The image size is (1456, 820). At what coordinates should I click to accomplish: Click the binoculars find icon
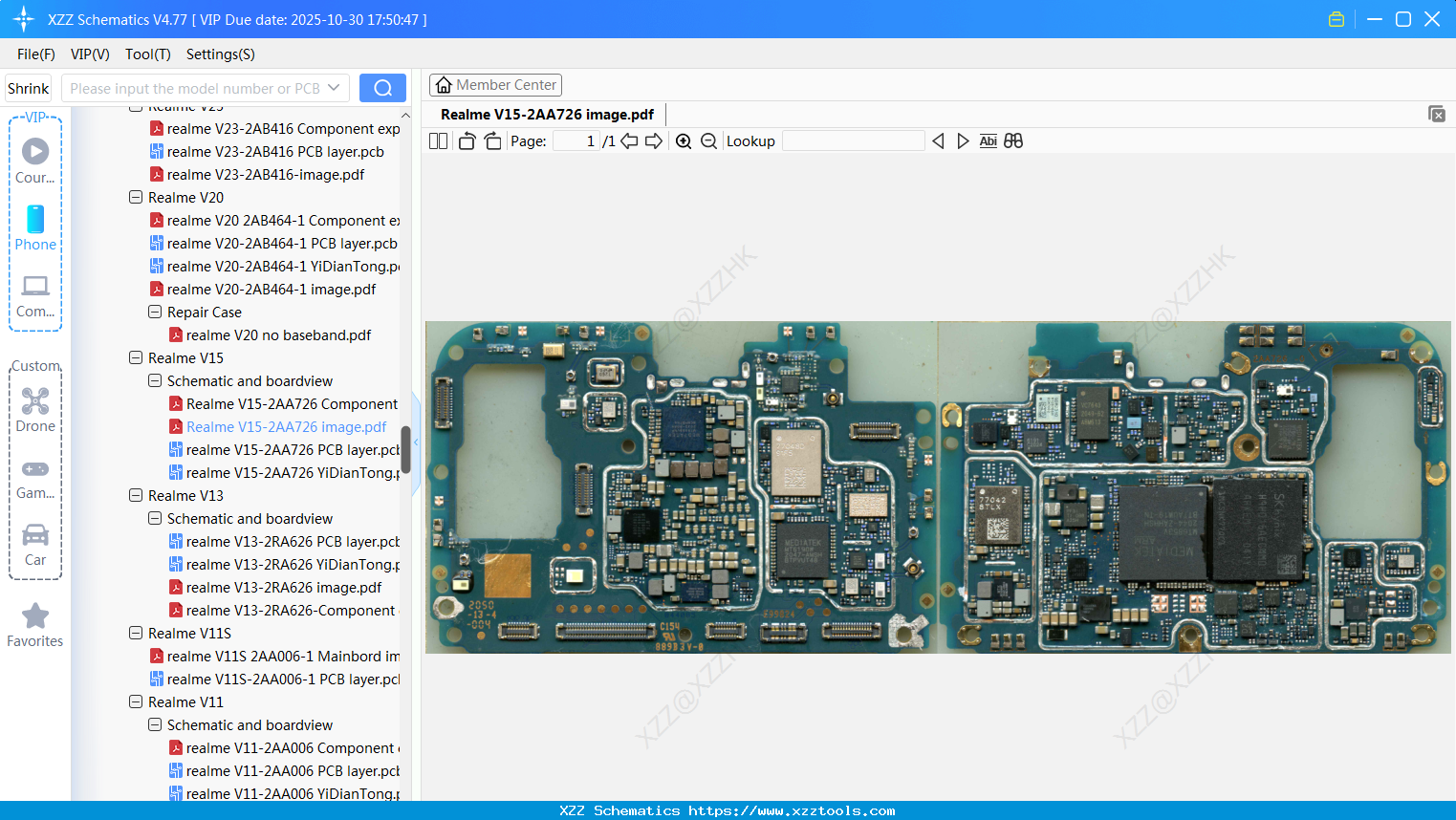1013,141
